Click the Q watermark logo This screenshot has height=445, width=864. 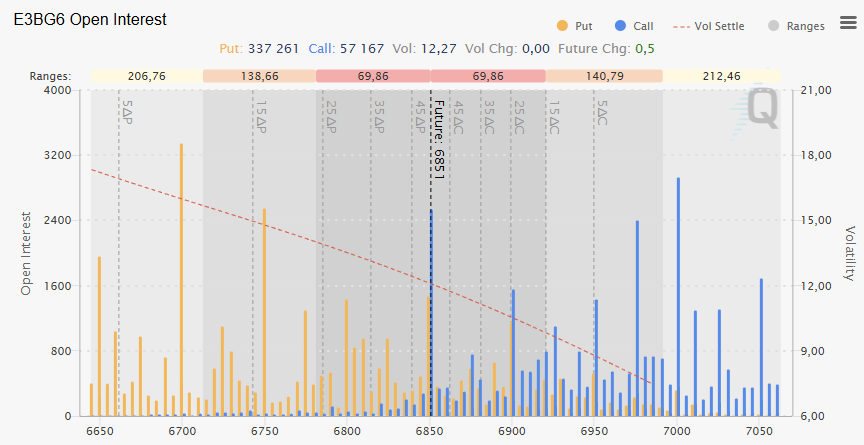point(762,110)
